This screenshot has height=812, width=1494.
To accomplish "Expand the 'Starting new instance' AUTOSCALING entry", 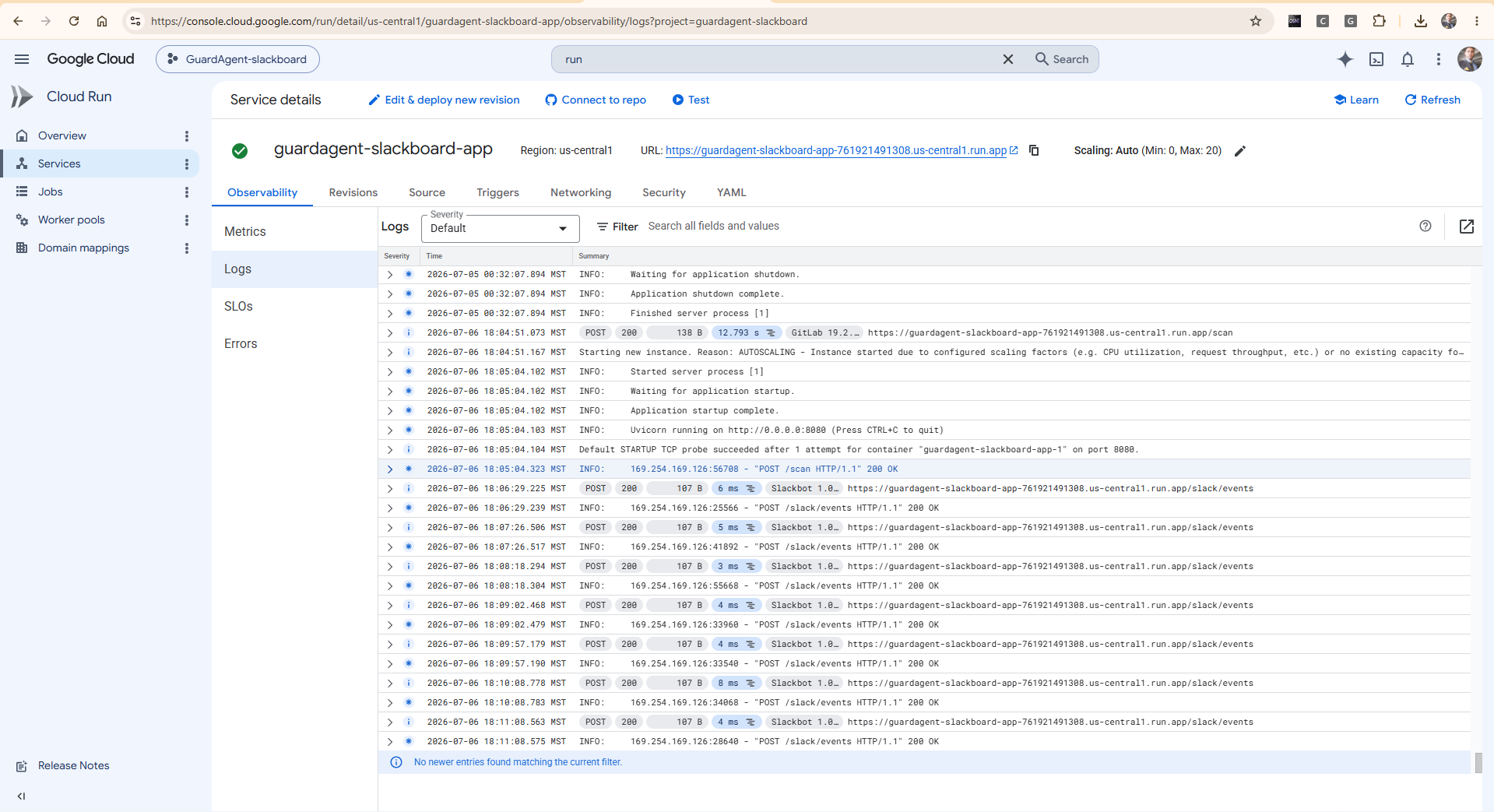I will pyautogui.click(x=390, y=352).
